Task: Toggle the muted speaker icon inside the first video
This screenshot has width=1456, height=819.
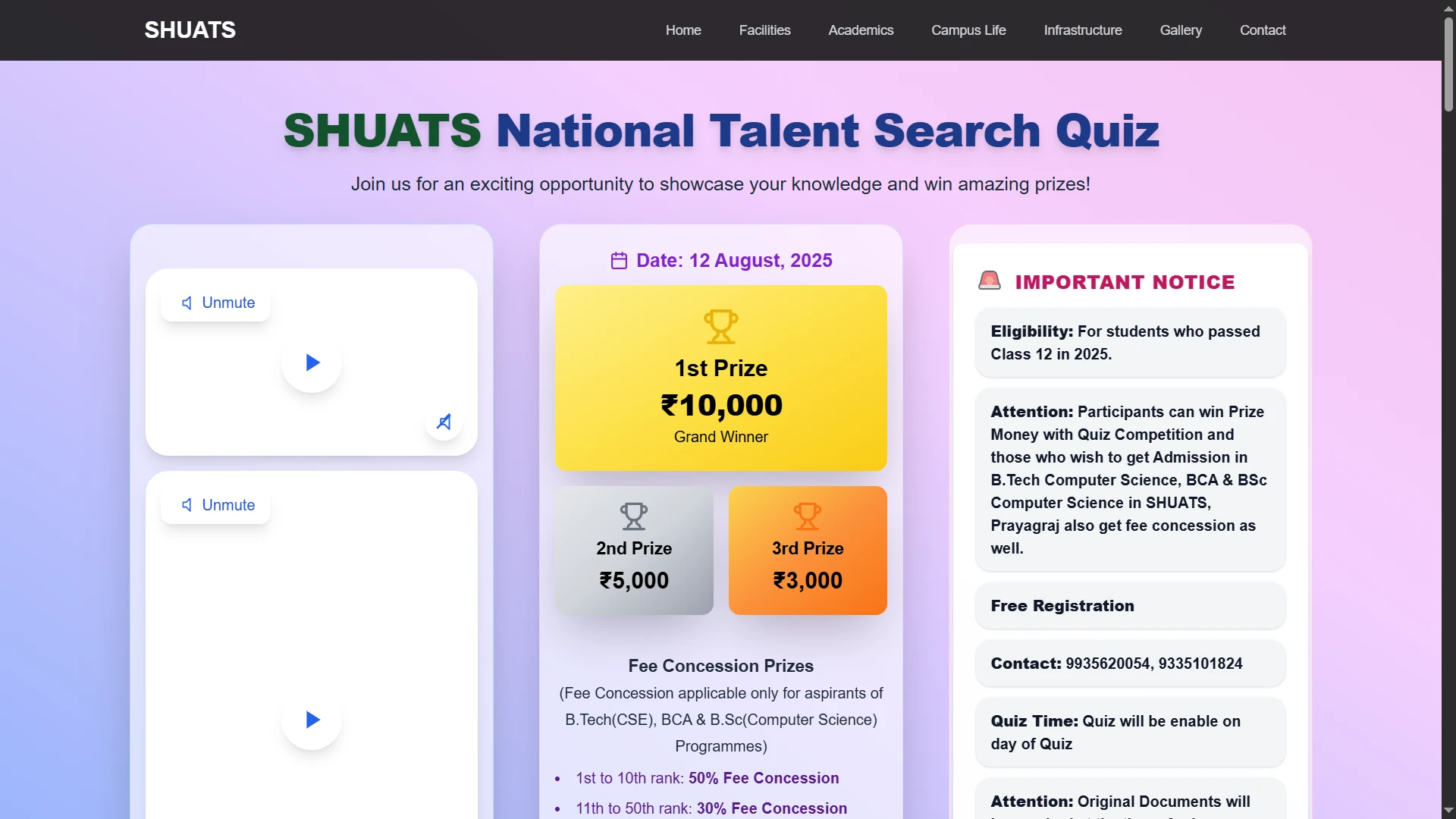Action: pos(444,422)
